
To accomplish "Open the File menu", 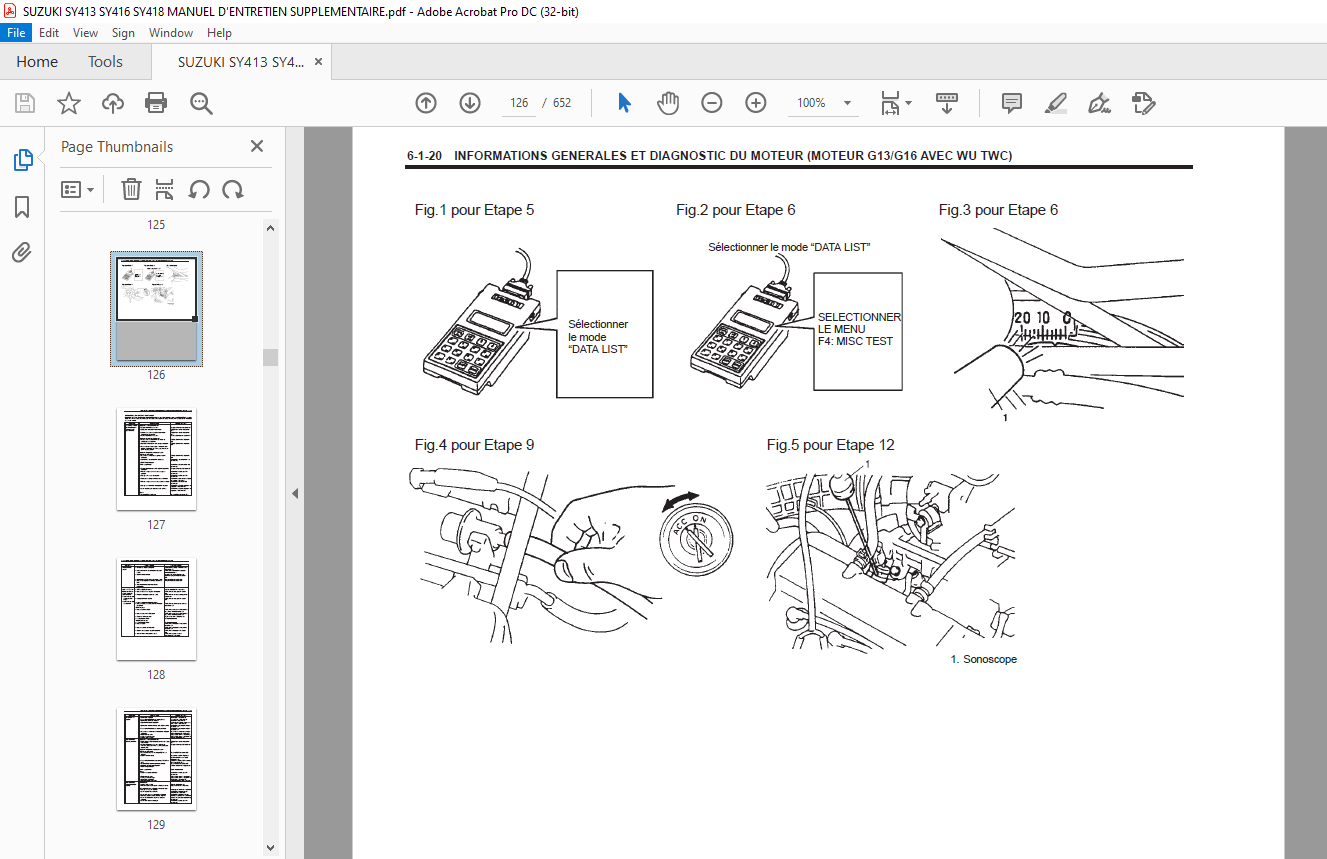I will (17, 33).
